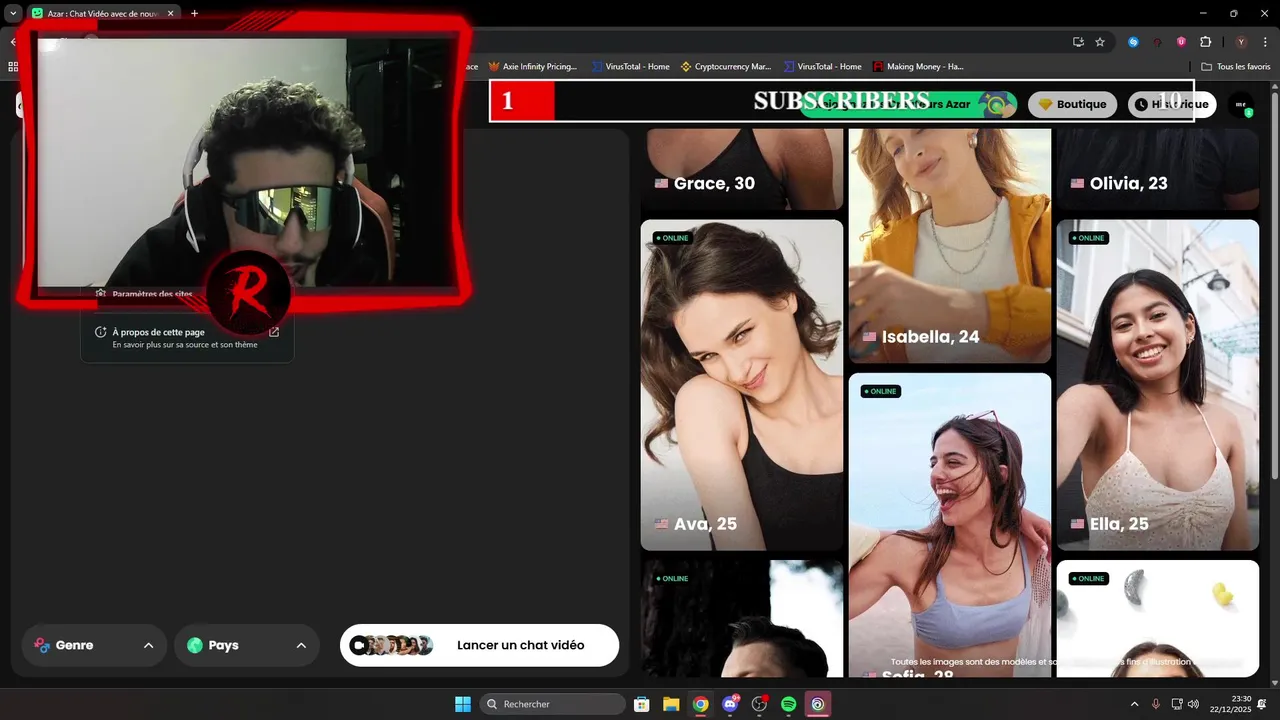The width and height of the screenshot is (1280, 720).
Task: Open the Chrome profile Y avatar
Action: [1241, 42]
